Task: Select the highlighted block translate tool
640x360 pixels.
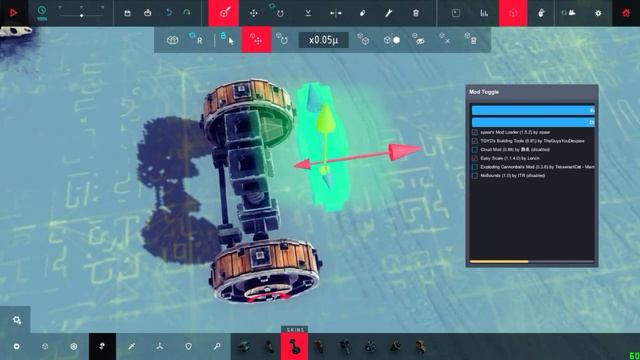Action: tap(256, 40)
